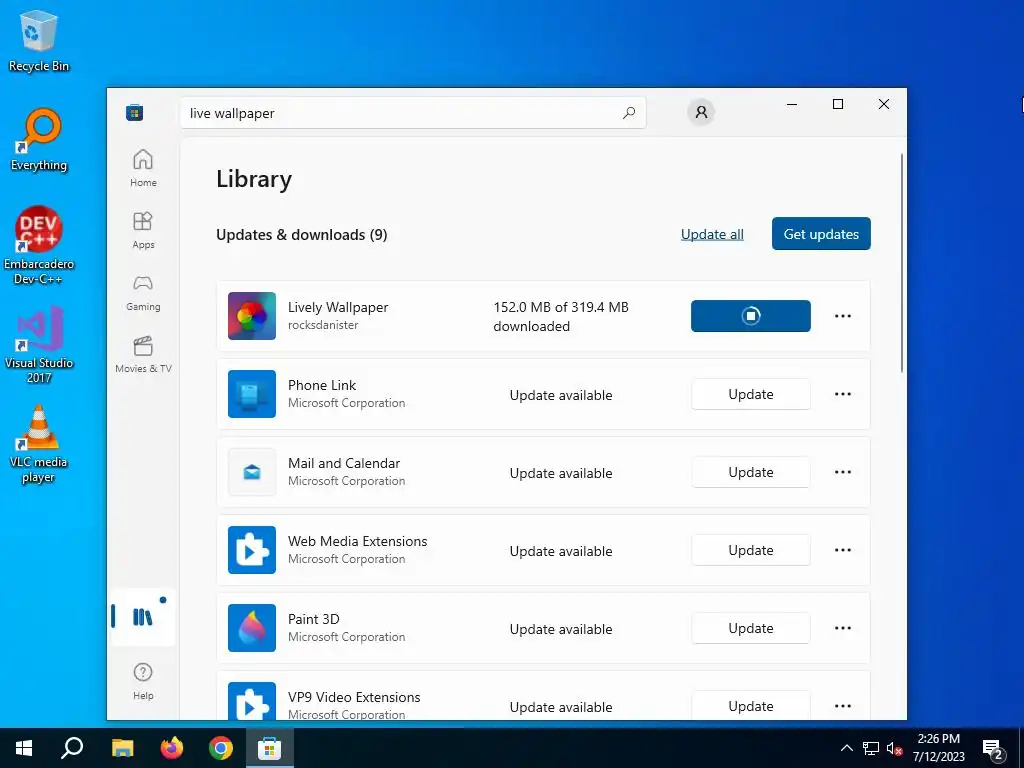Click the live wallpaper search field
This screenshot has width=1024, height=768.
tap(413, 113)
